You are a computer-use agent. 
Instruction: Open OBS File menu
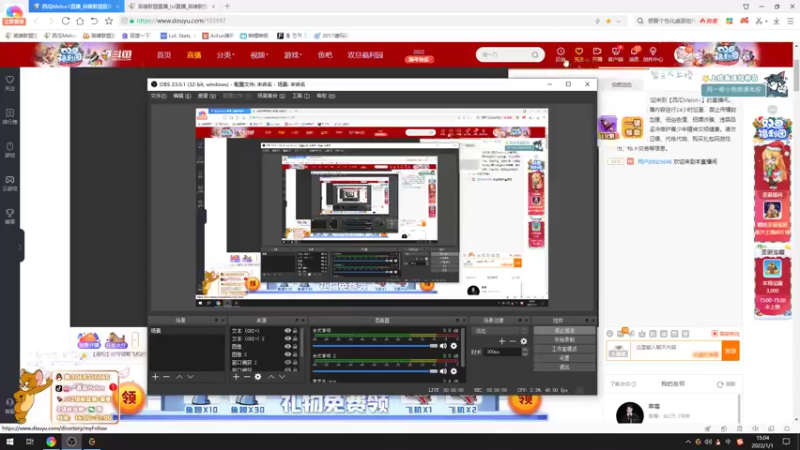(x=158, y=96)
